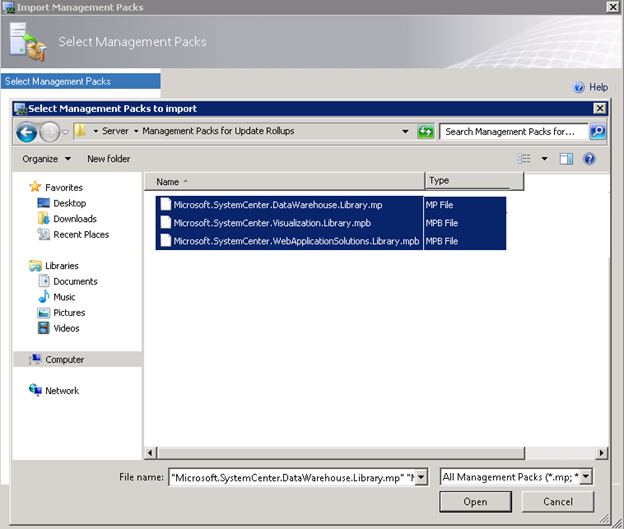Go back with the blue Back arrow
The height and width of the screenshot is (529, 624).
coord(26,132)
